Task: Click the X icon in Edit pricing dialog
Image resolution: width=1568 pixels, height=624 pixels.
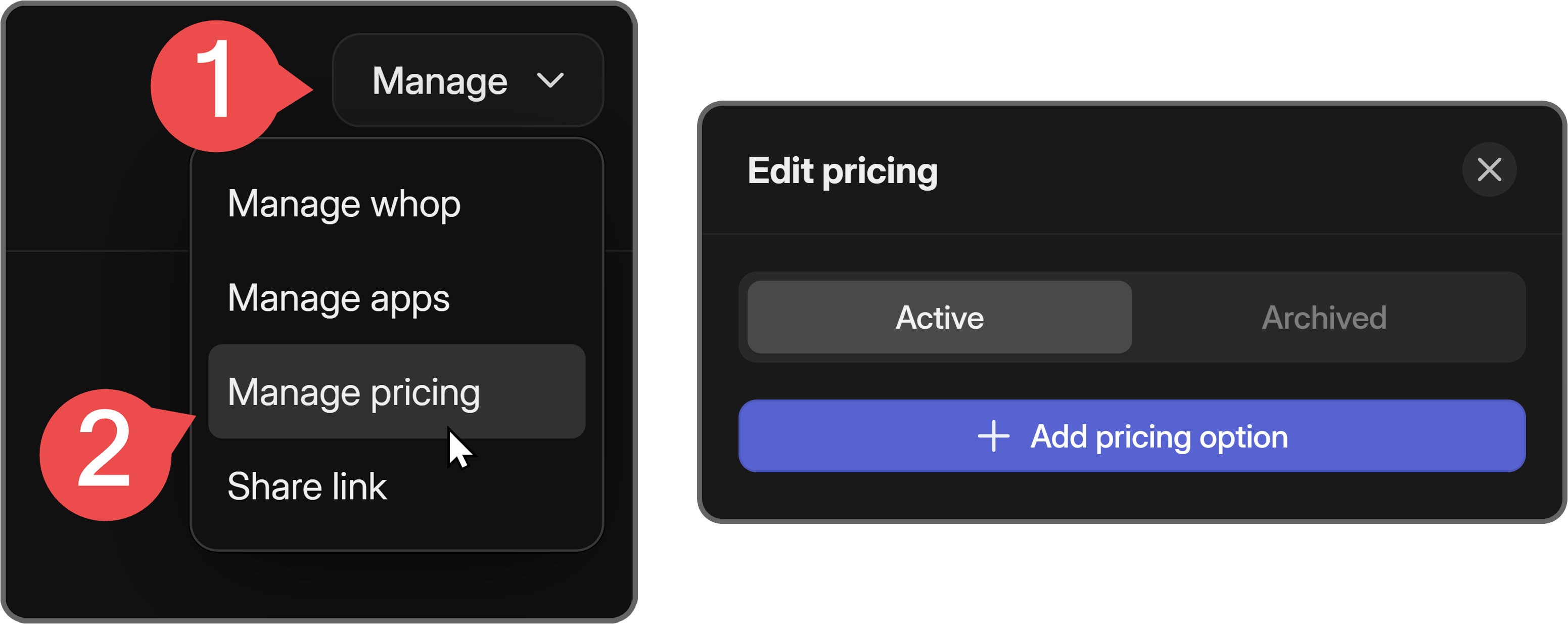Action: [1489, 169]
